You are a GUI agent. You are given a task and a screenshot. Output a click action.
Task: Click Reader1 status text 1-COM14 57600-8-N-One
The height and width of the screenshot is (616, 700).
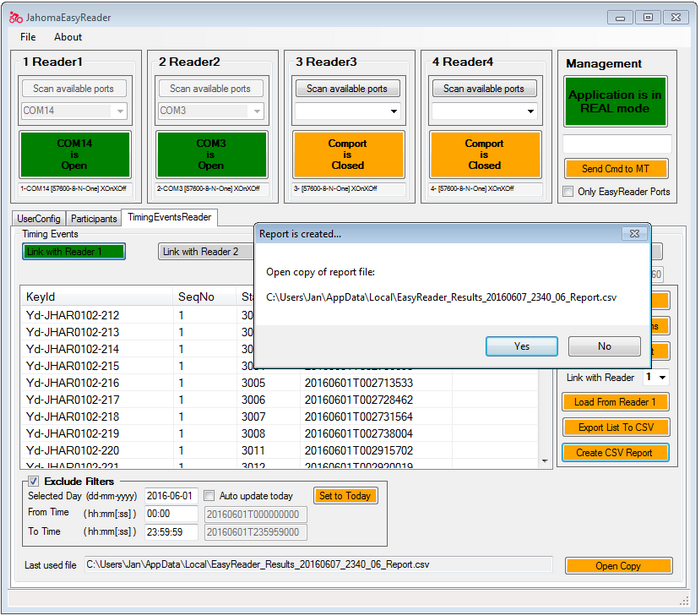point(73,189)
